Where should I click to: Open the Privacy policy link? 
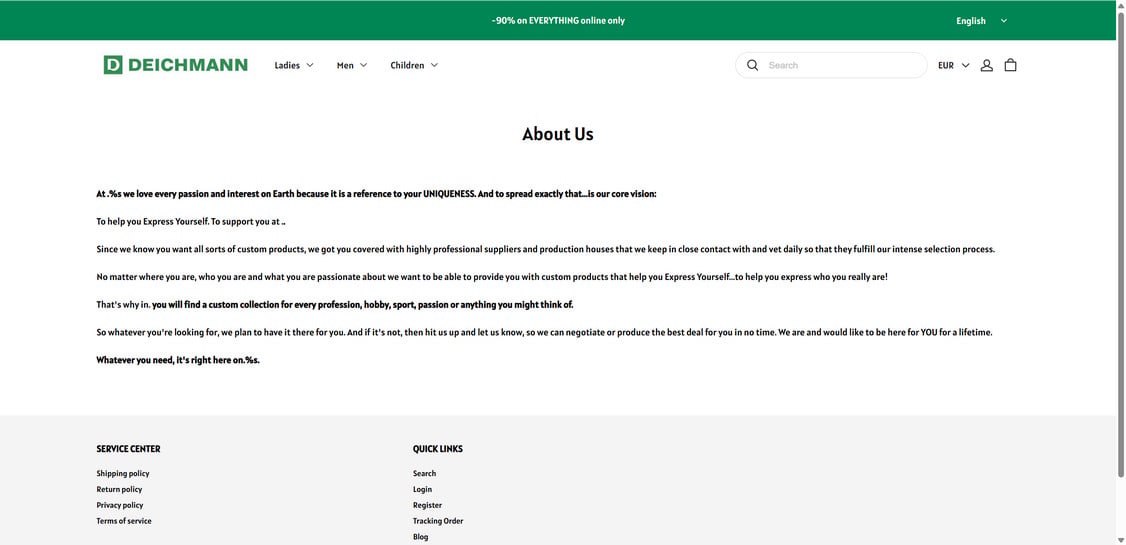[120, 505]
